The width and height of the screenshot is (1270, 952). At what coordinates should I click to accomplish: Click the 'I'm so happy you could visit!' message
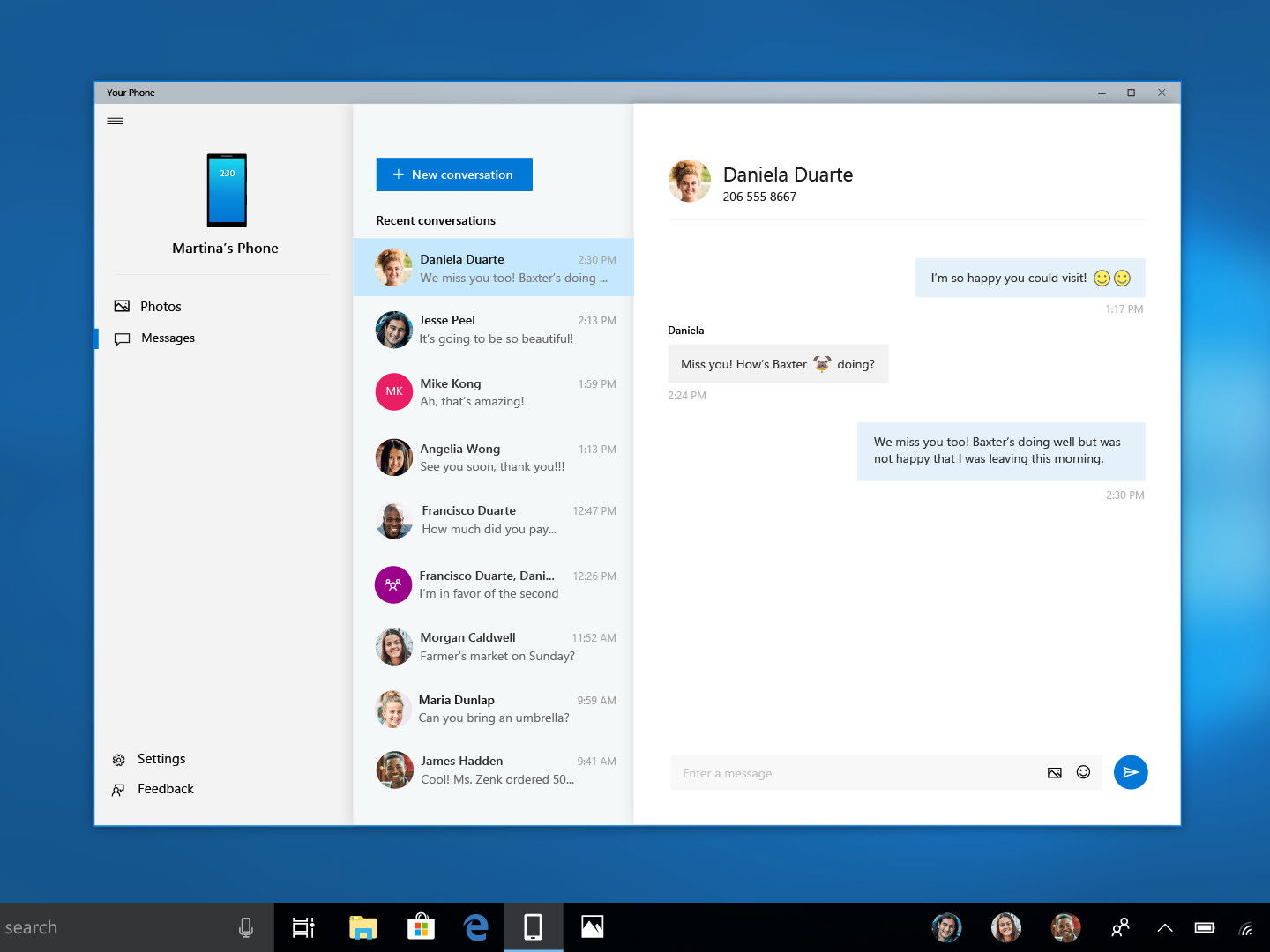[x=1030, y=278]
